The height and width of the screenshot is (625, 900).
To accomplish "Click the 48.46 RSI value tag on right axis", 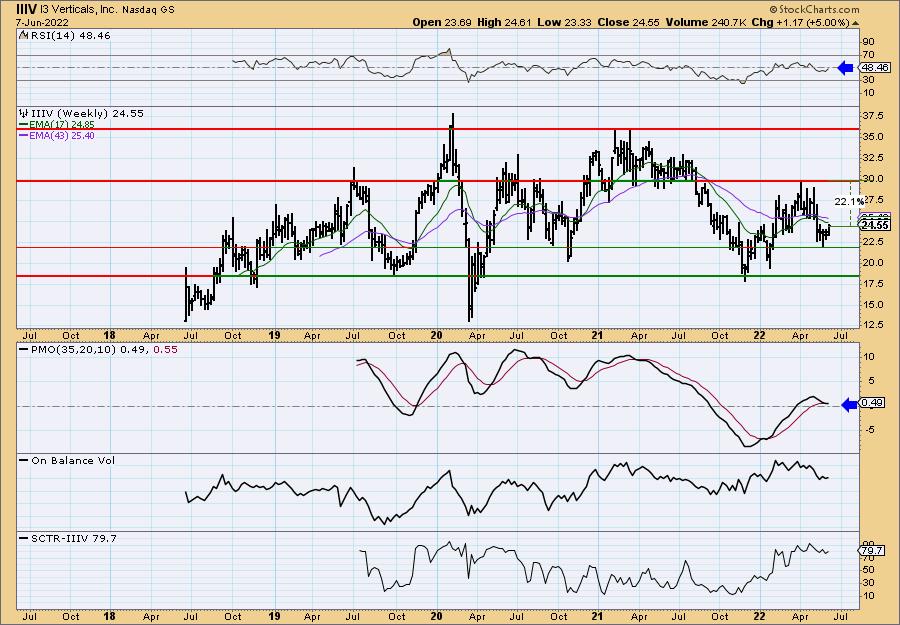I will click(x=875, y=68).
